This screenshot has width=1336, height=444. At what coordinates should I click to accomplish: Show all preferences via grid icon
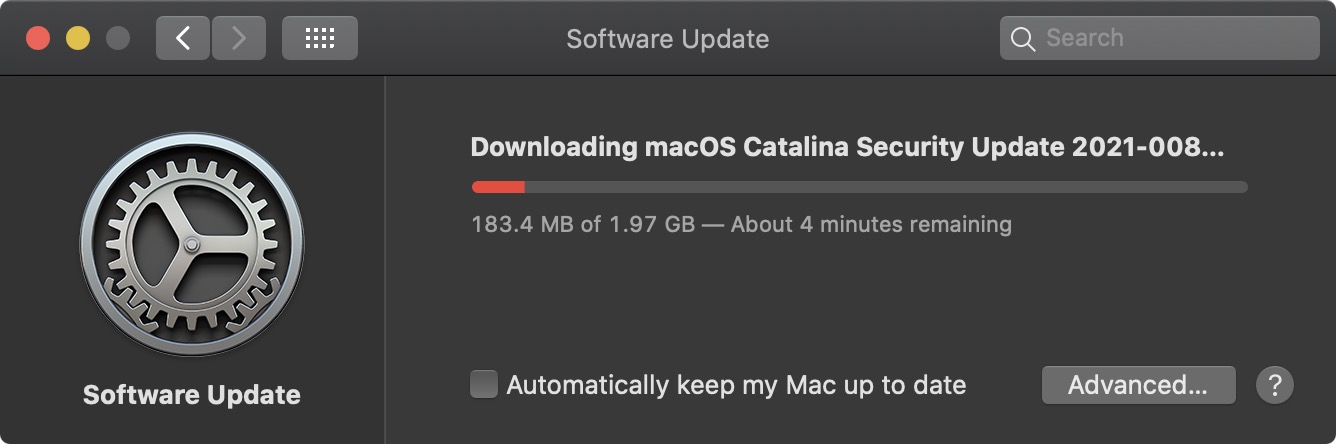319,39
